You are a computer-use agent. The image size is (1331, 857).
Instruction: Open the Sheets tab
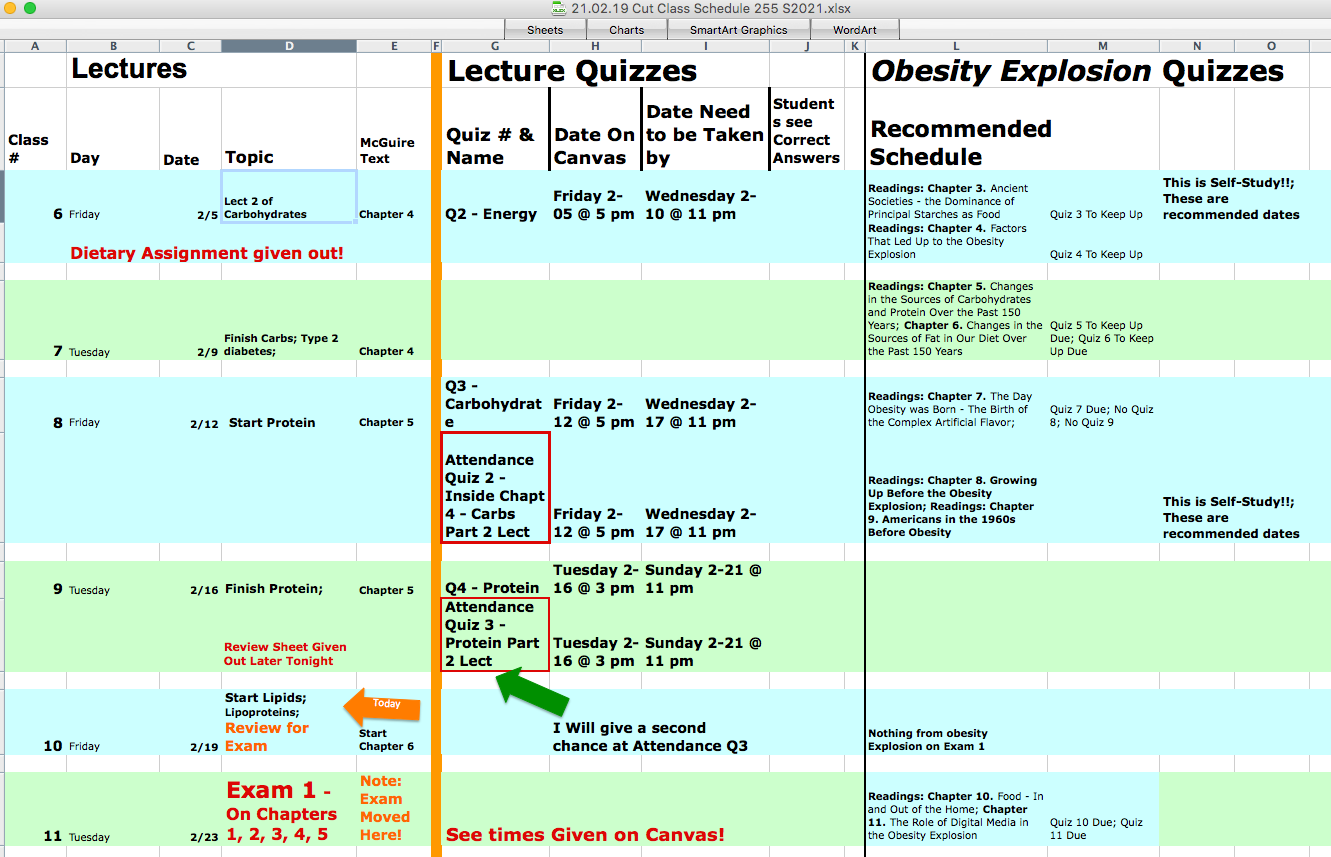coord(545,30)
